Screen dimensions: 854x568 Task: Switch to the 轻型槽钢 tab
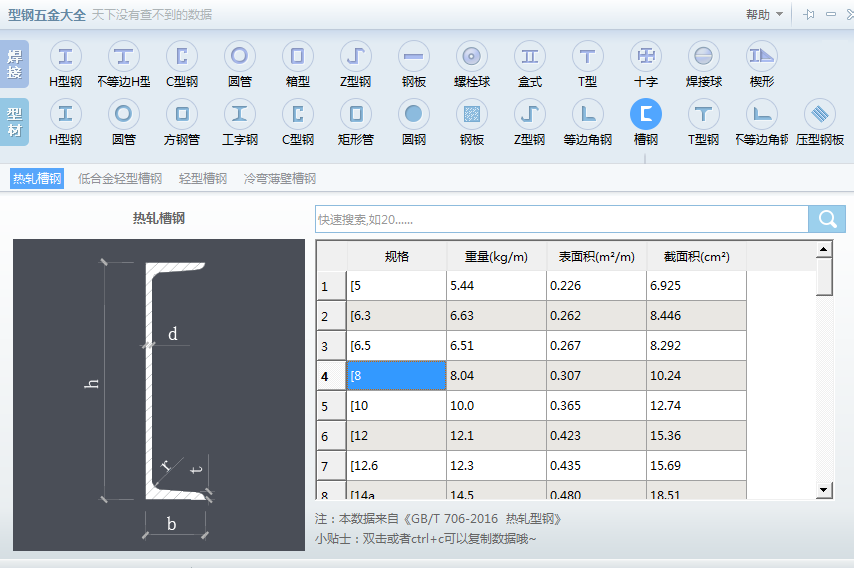(203, 179)
